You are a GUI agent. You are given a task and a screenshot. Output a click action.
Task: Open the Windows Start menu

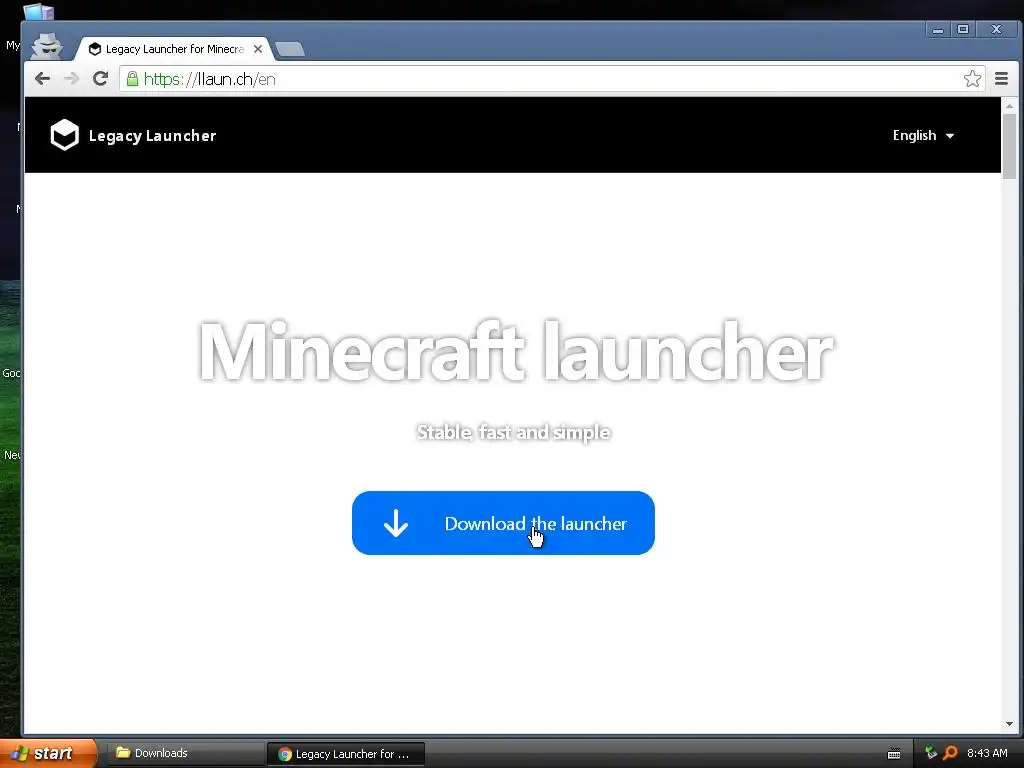point(48,753)
